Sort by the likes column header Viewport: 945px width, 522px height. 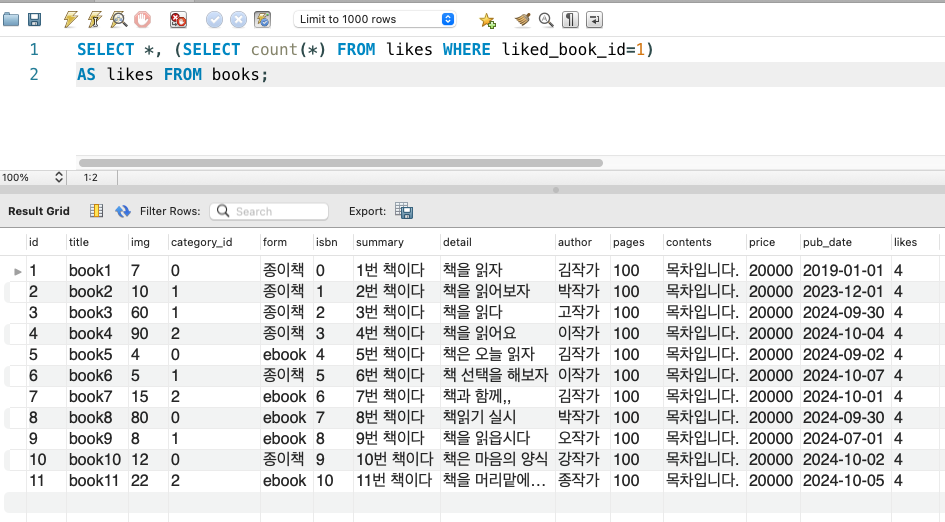[x=905, y=242]
